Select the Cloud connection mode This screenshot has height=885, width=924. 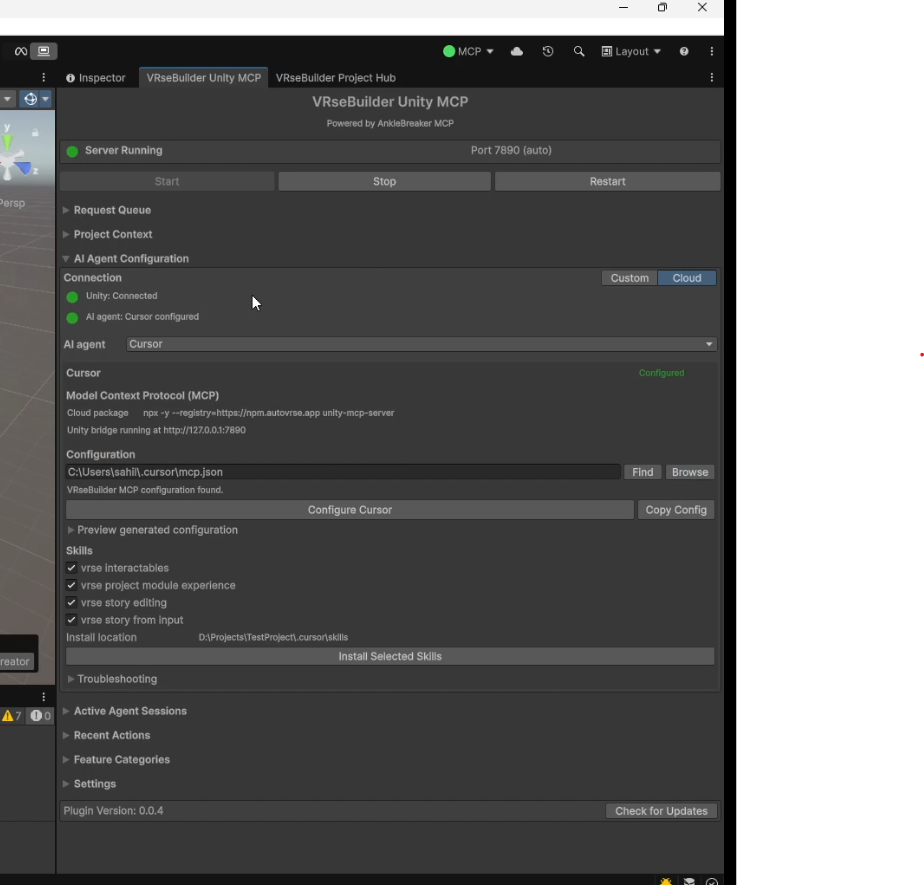pyautogui.click(x=687, y=278)
